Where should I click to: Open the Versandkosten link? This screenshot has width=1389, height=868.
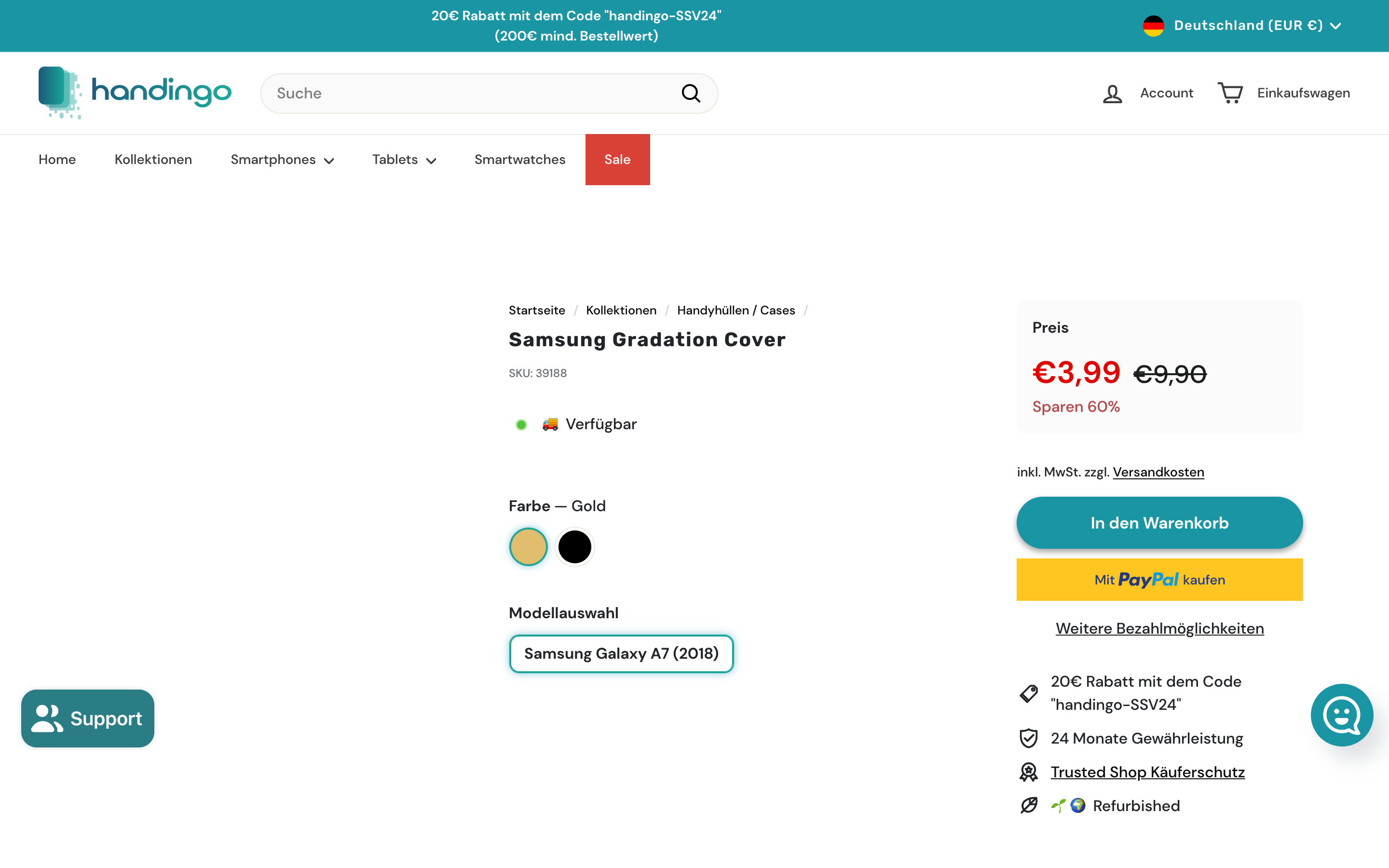tap(1158, 472)
